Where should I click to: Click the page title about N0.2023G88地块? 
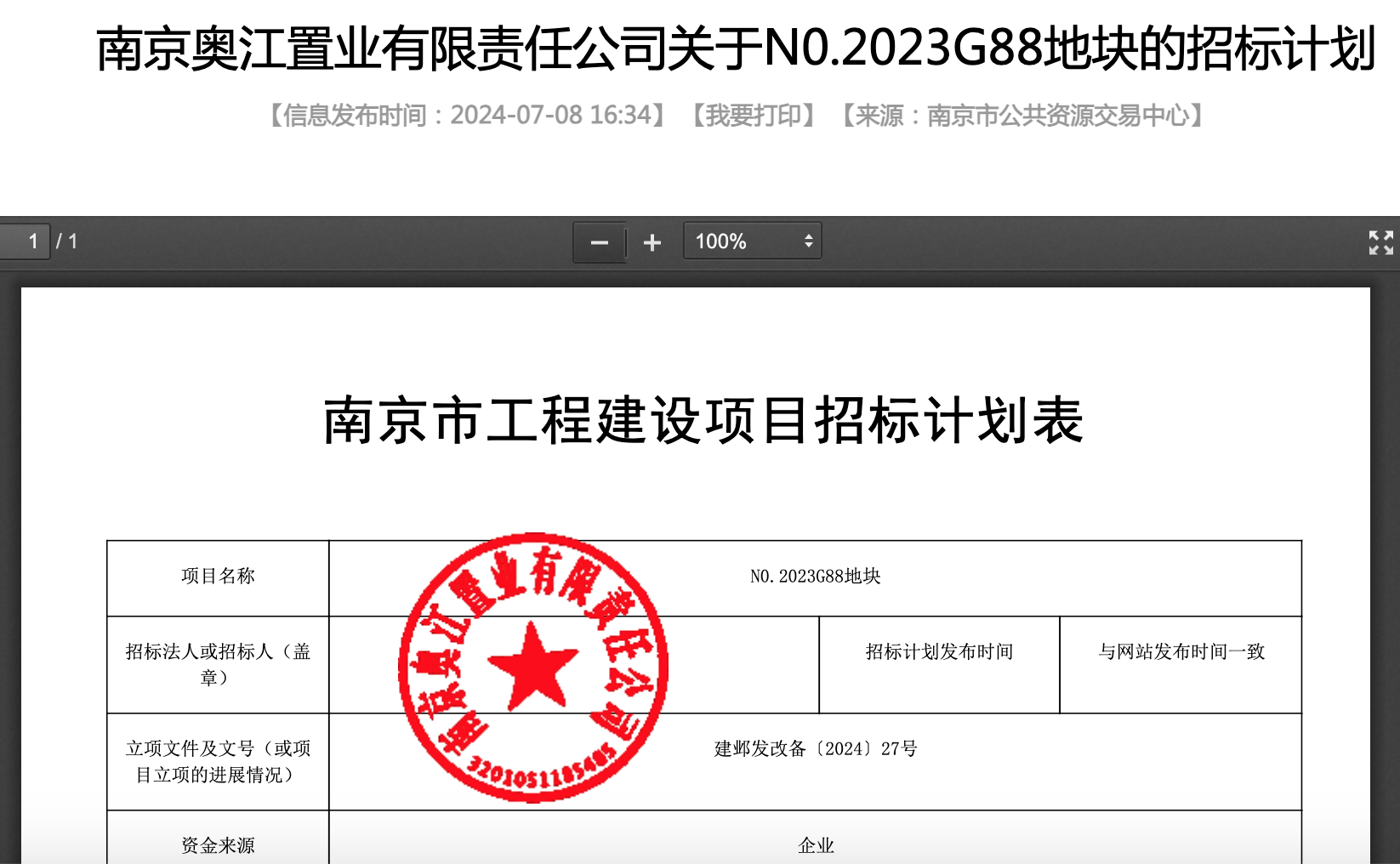(x=736, y=48)
